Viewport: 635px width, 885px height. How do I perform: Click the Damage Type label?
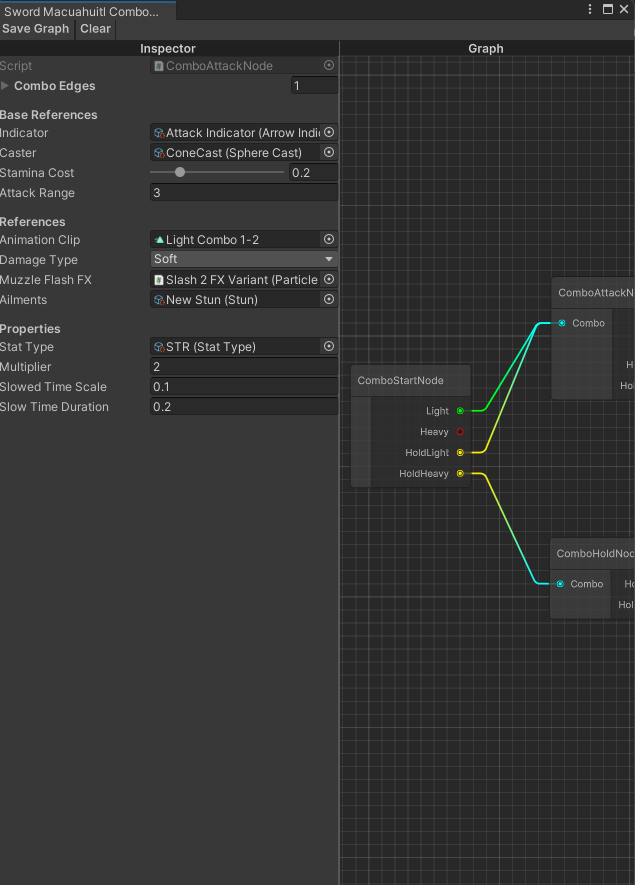[39, 260]
